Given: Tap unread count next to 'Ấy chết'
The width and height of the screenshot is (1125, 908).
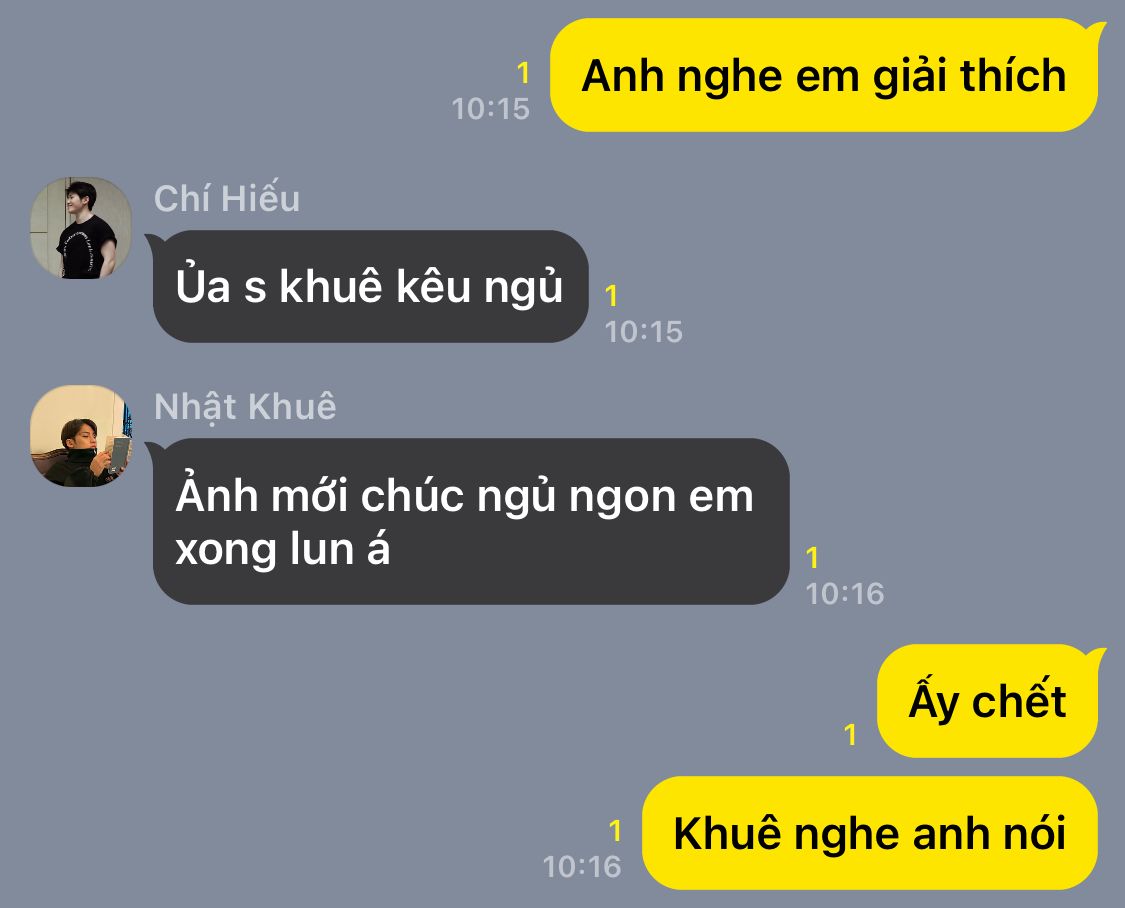Looking at the screenshot, I should pyautogui.click(x=850, y=734).
